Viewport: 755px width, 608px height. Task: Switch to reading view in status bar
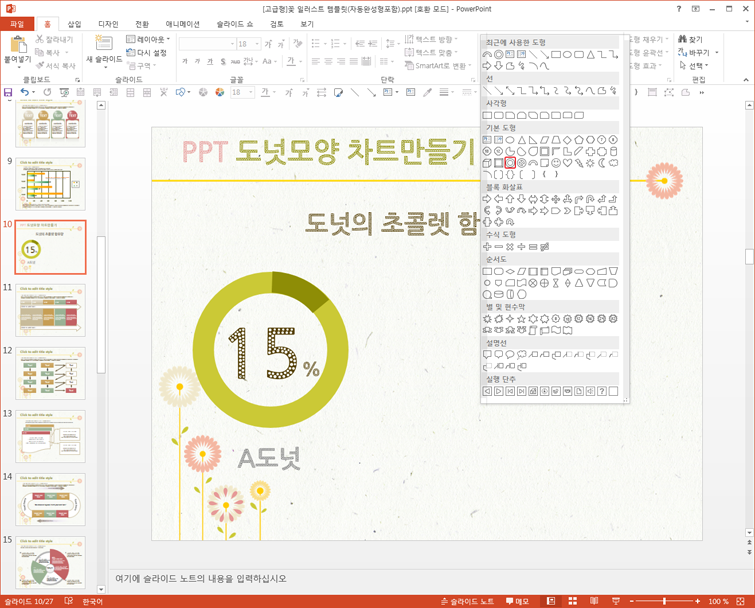click(594, 601)
